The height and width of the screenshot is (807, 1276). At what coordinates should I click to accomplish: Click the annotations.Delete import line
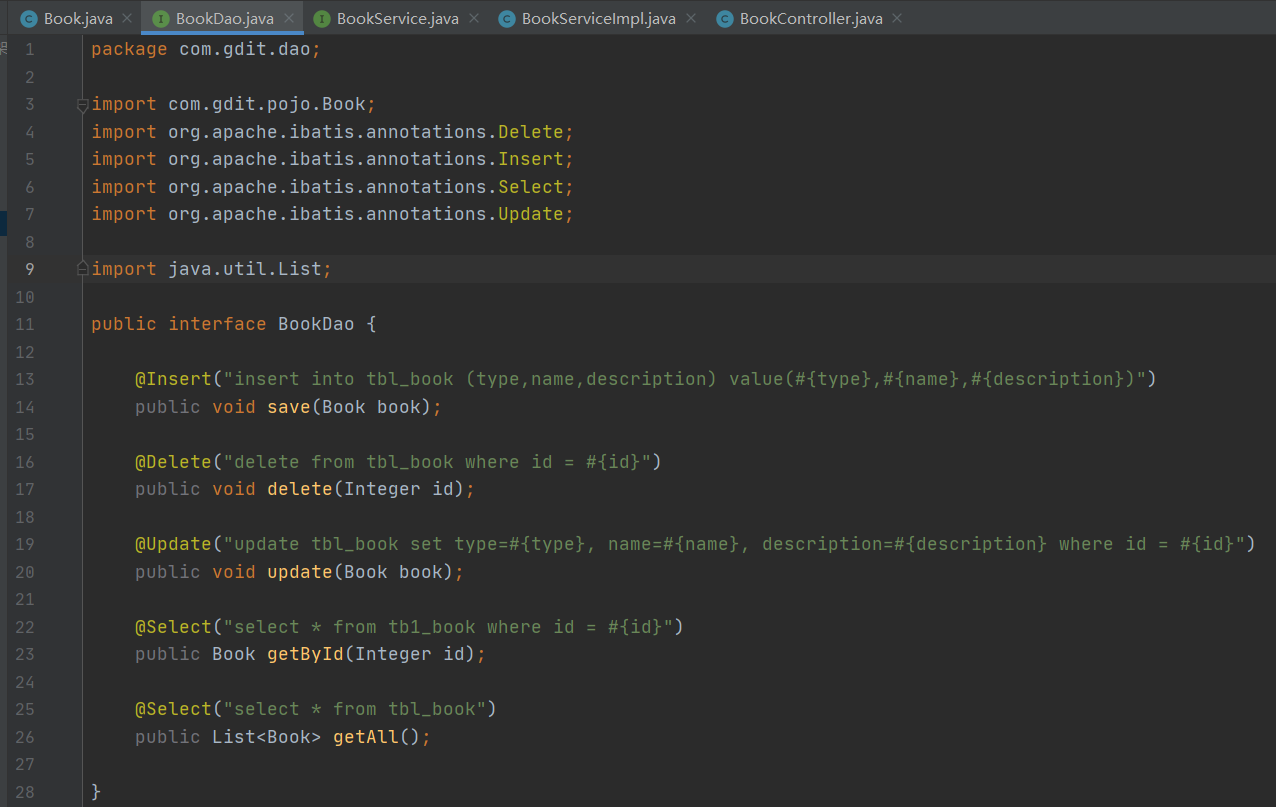332,132
